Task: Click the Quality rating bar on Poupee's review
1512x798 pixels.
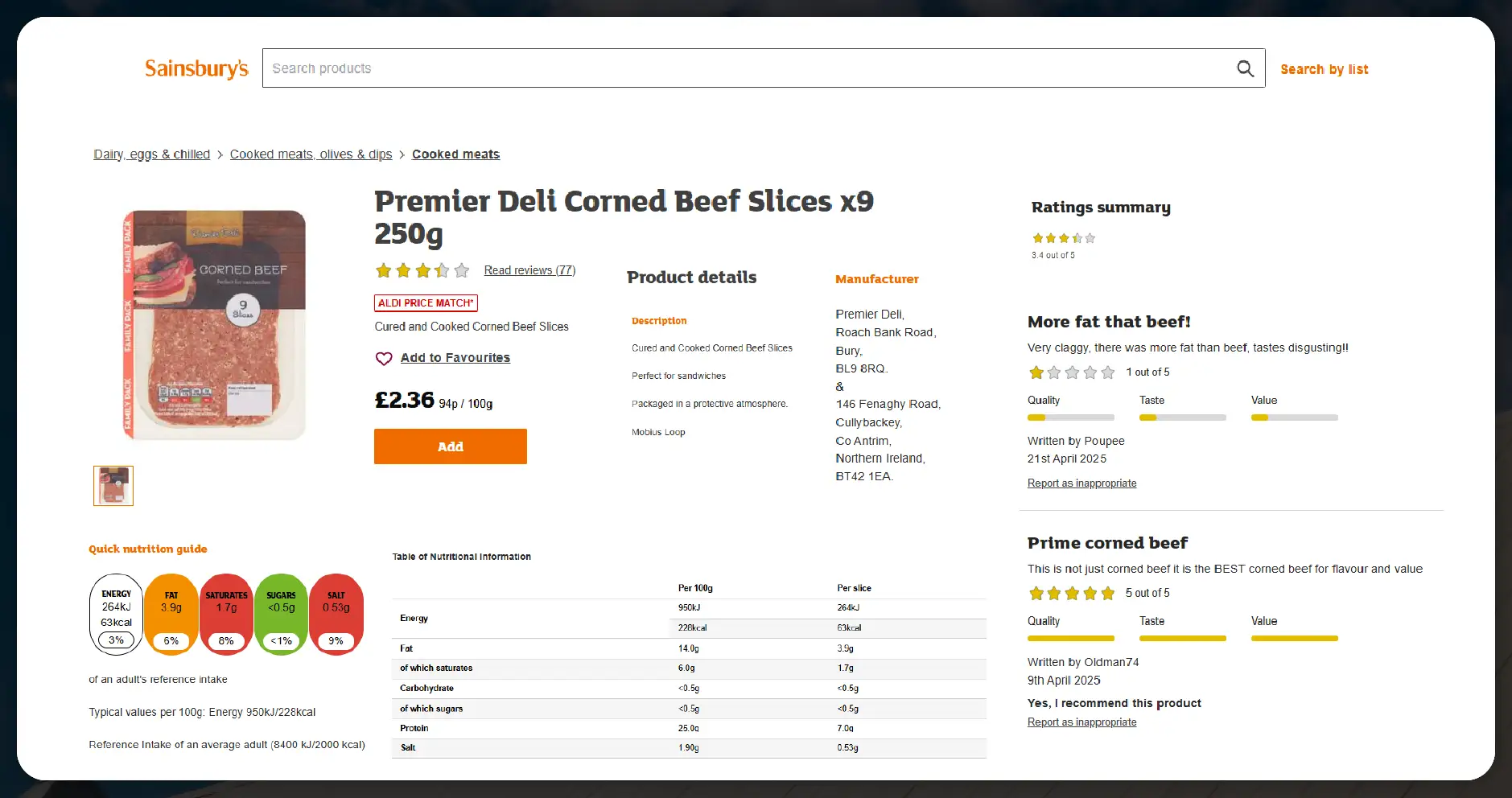Action: (1071, 417)
